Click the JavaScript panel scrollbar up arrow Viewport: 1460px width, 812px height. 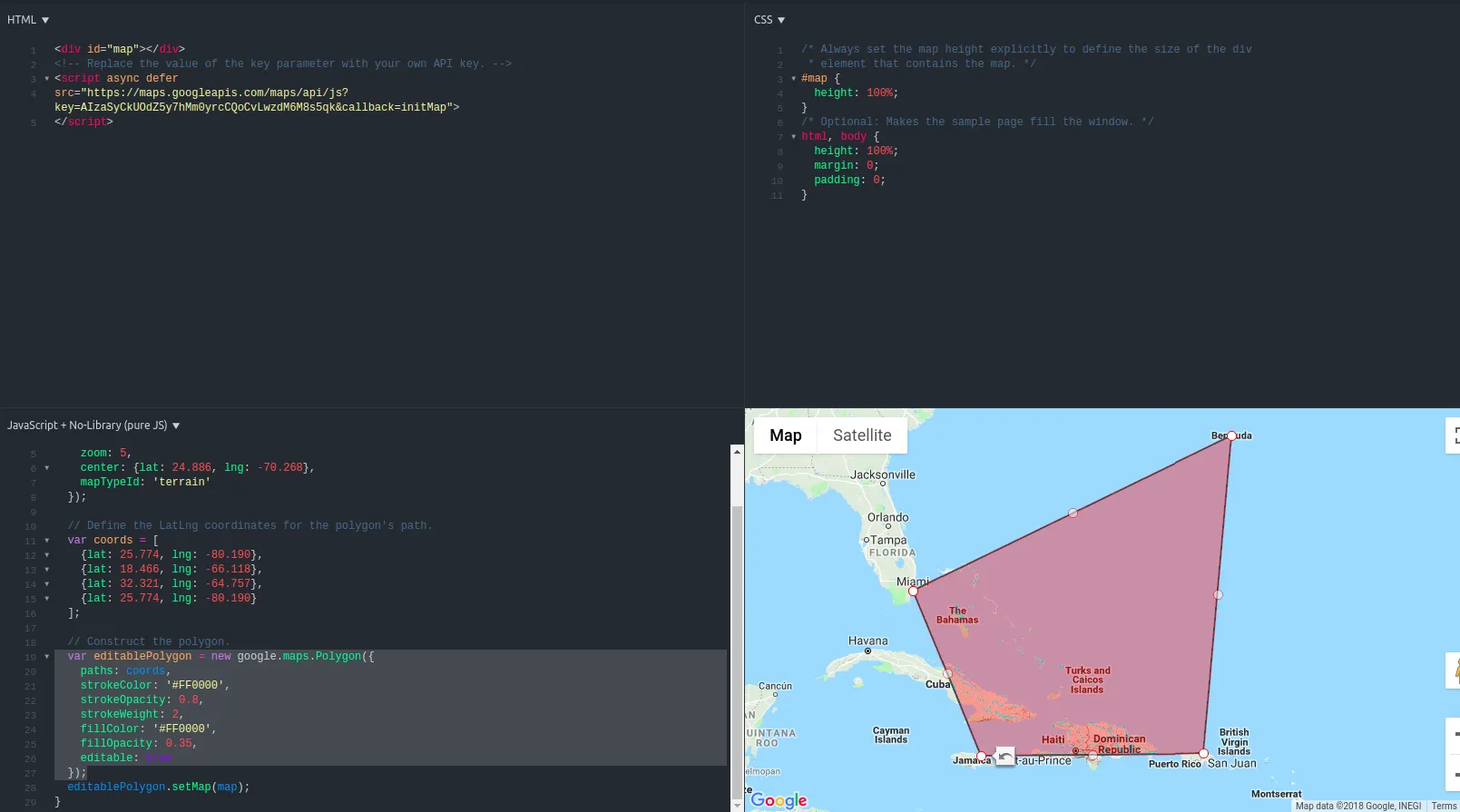point(737,451)
